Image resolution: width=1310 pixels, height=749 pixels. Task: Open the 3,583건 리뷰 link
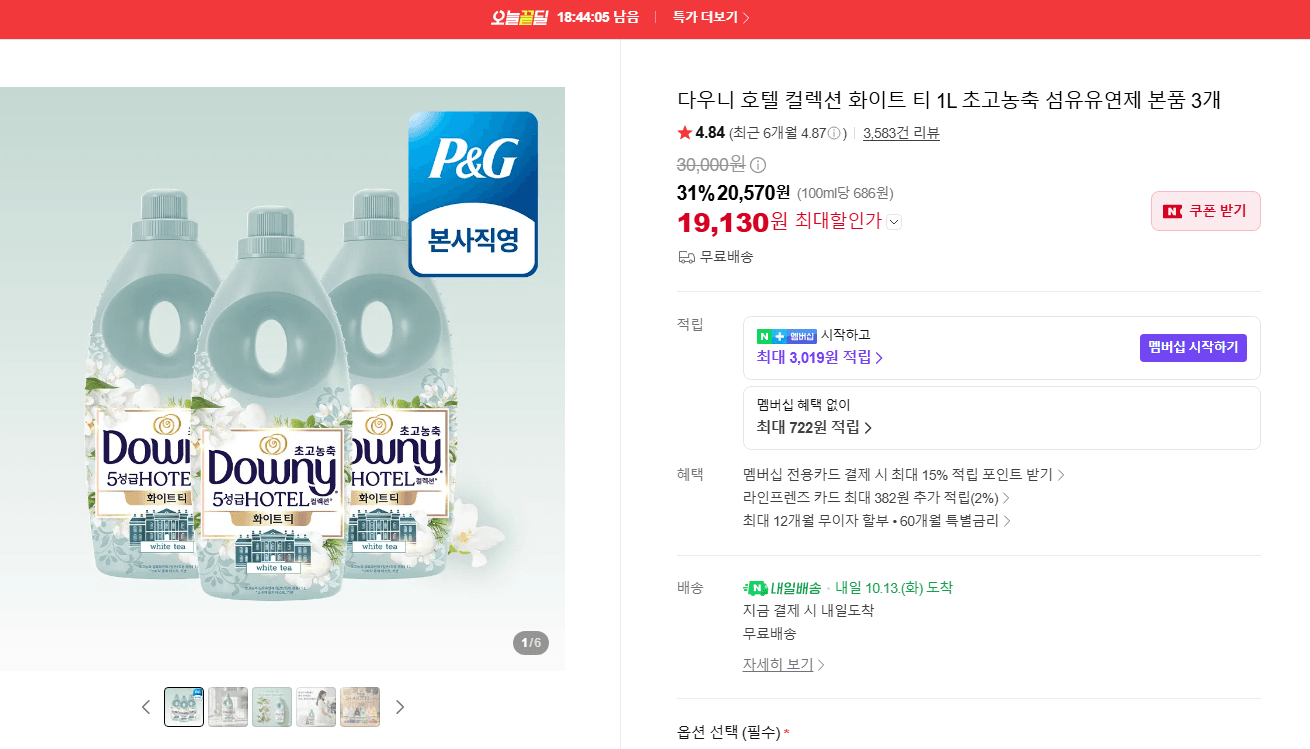pyautogui.click(x=901, y=133)
